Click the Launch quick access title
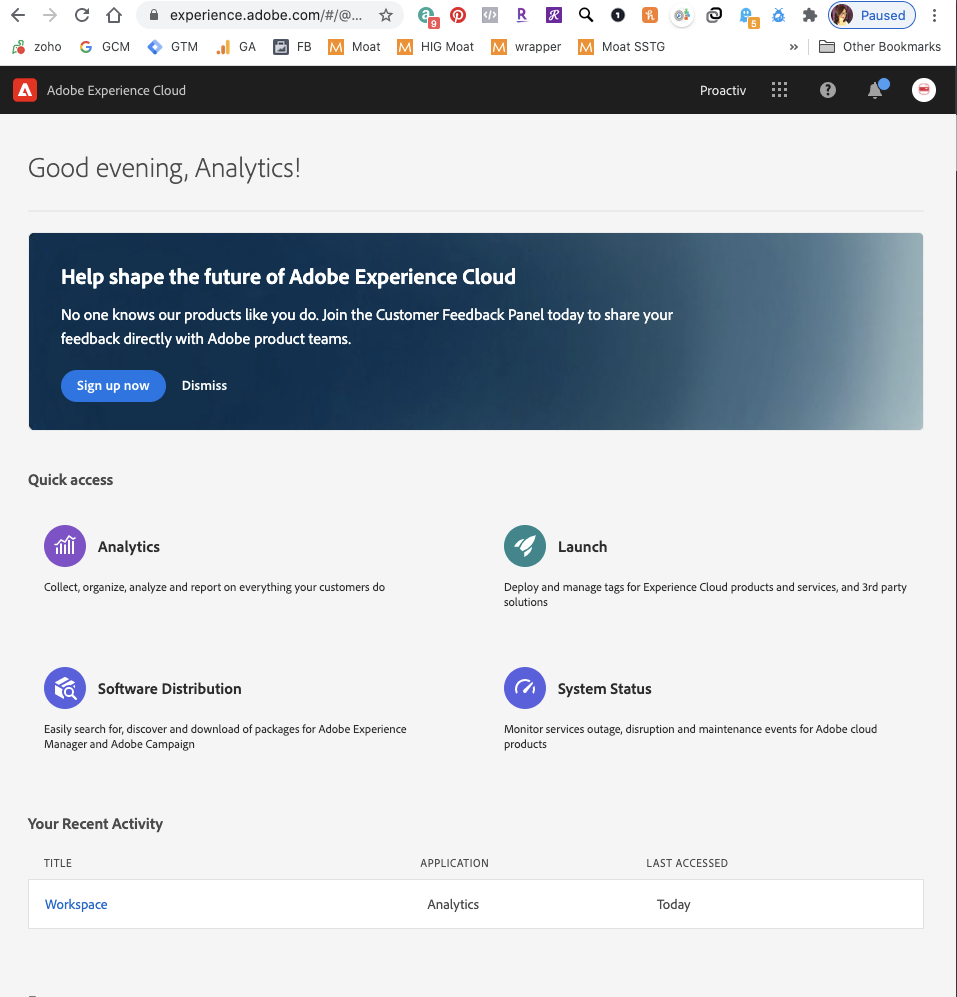Screen dimensions: 957x997 point(582,547)
